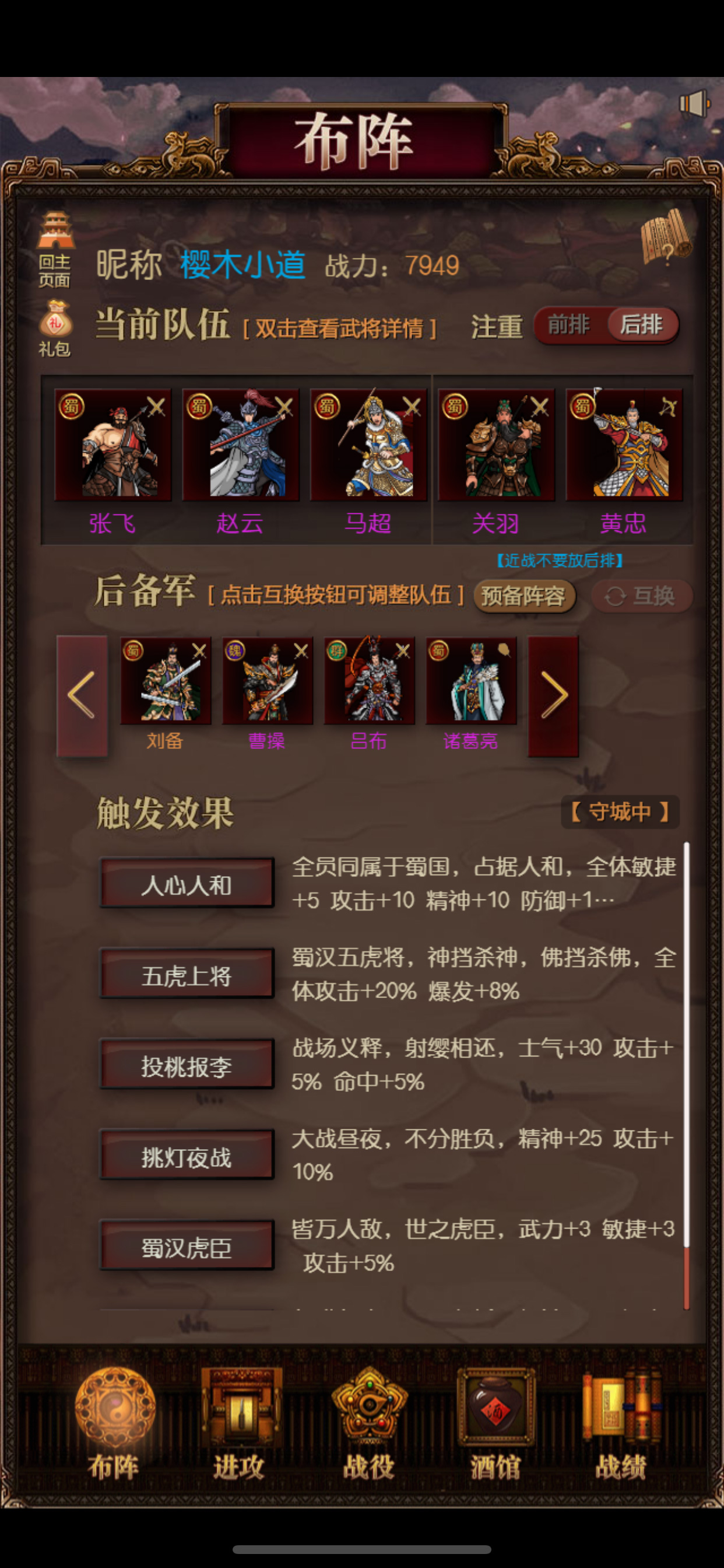Mute sound with the speaker icon

pyautogui.click(x=694, y=103)
